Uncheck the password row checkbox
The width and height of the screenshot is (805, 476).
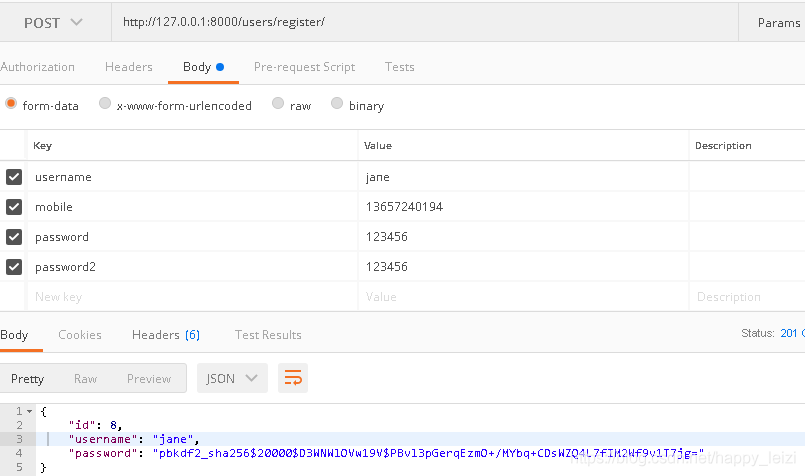click(x=14, y=237)
